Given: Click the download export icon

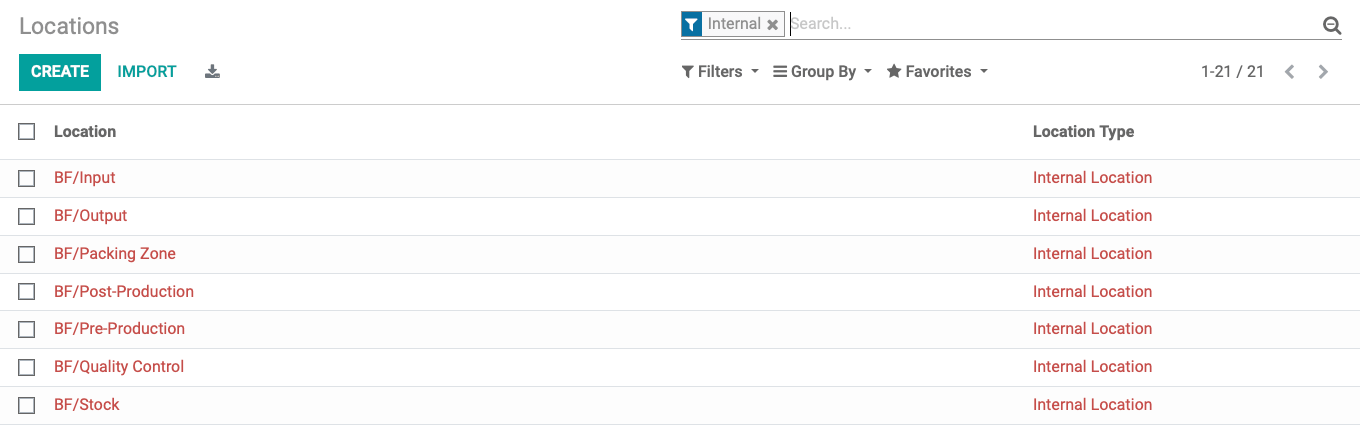Looking at the screenshot, I should click(x=212, y=72).
